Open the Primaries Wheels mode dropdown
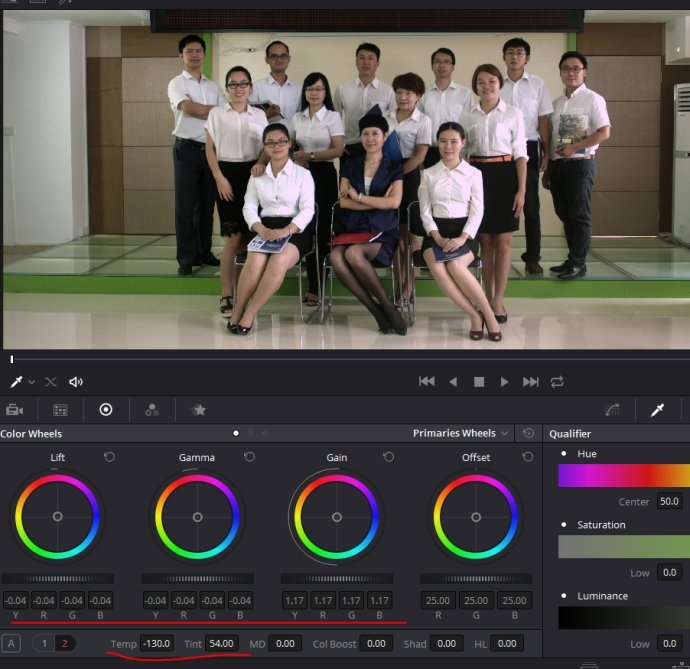690x669 pixels. point(461,433)
